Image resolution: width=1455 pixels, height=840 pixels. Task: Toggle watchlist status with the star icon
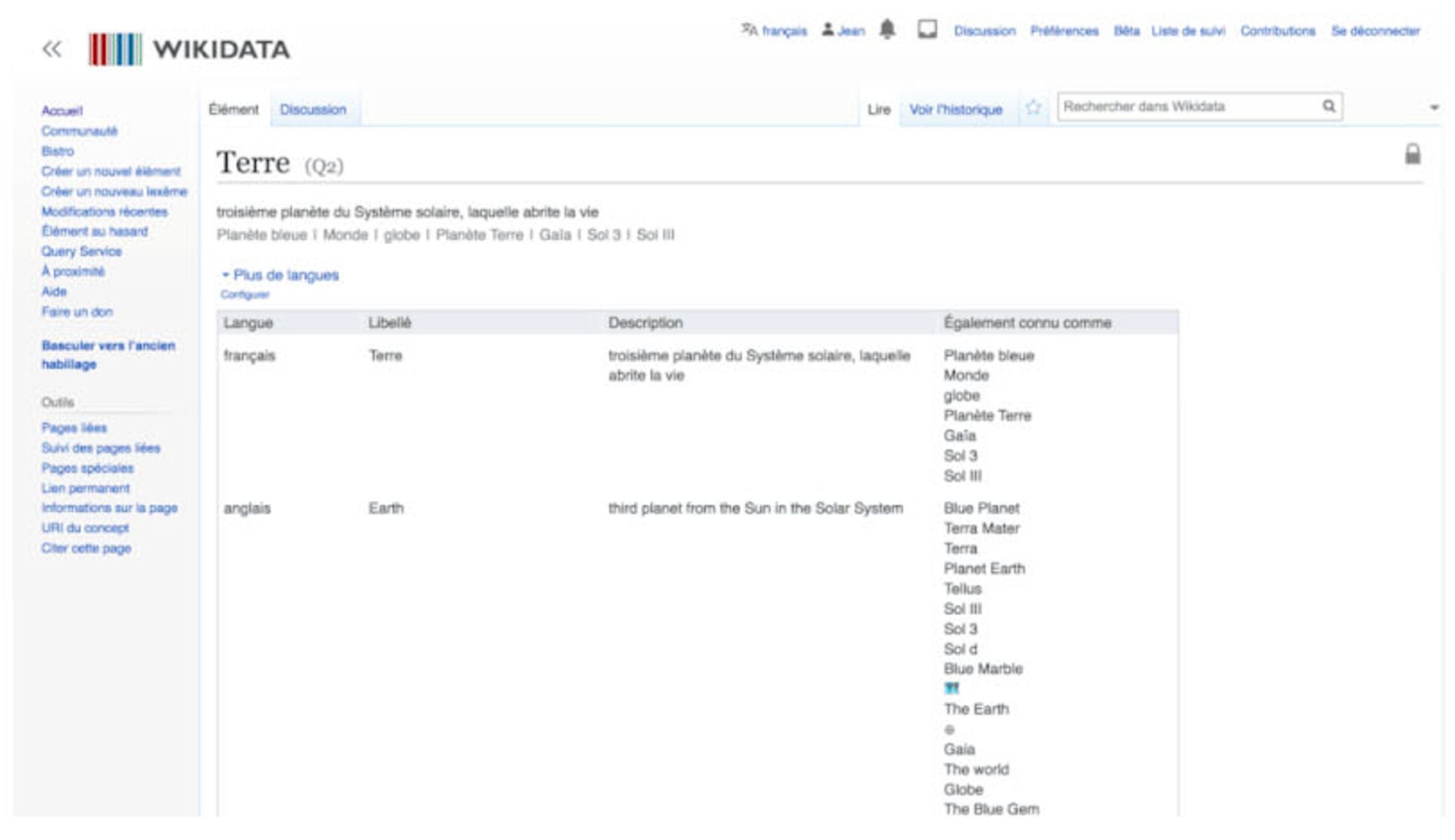(1032, 108)
